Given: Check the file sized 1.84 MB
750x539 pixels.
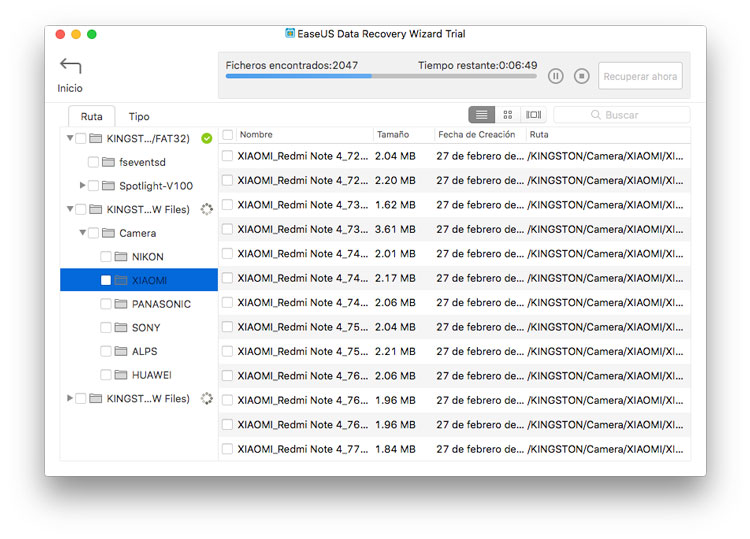Looking at the screenshot, I should [x=228, y=449].
